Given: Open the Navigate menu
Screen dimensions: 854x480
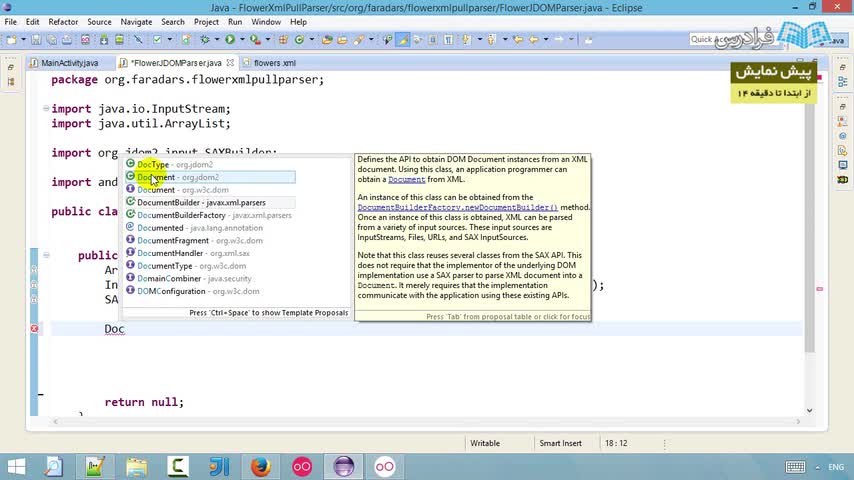Looking at the screenshot, I should 136,22.
